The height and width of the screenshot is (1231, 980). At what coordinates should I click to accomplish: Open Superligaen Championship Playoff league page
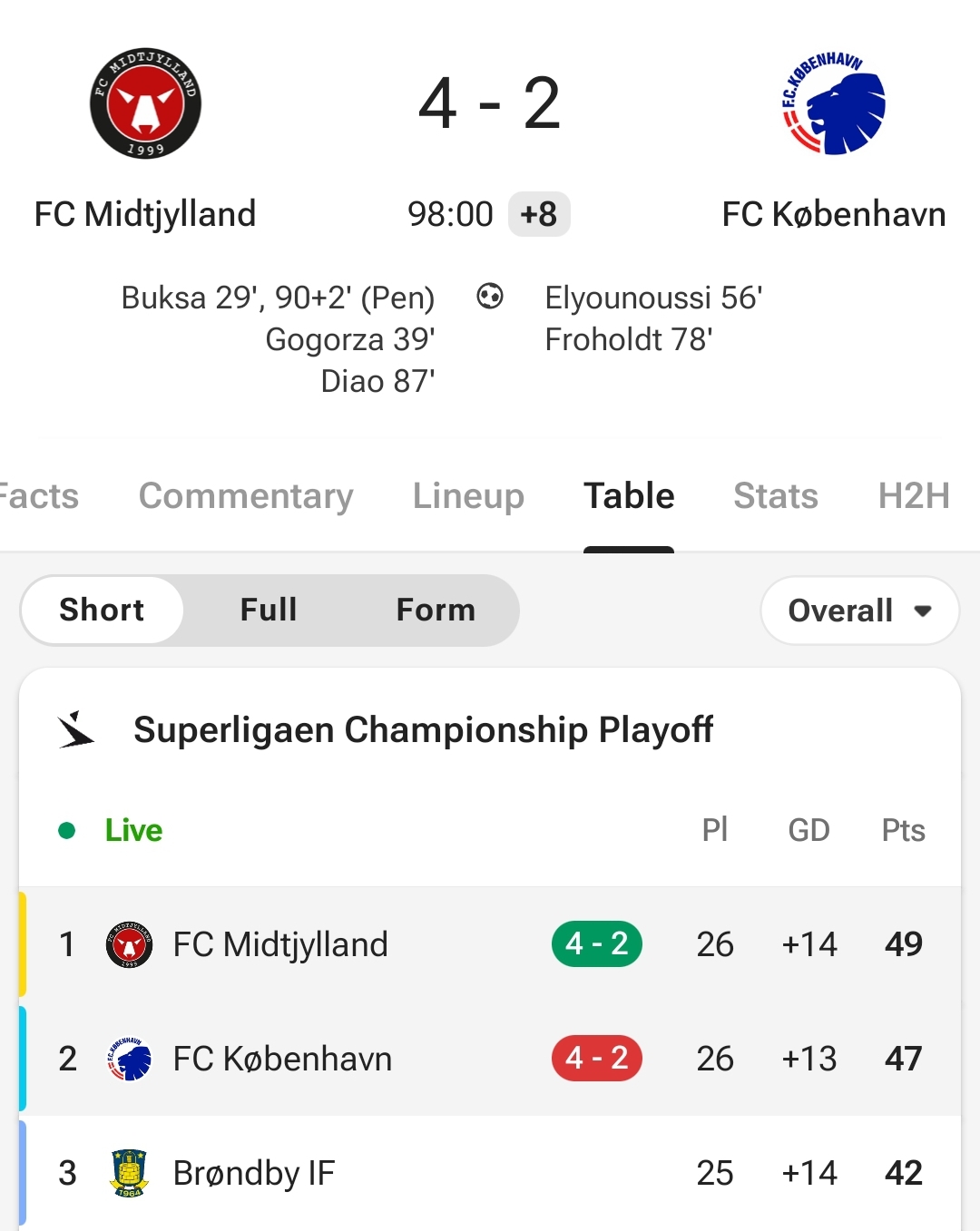[x=423, y=729]
